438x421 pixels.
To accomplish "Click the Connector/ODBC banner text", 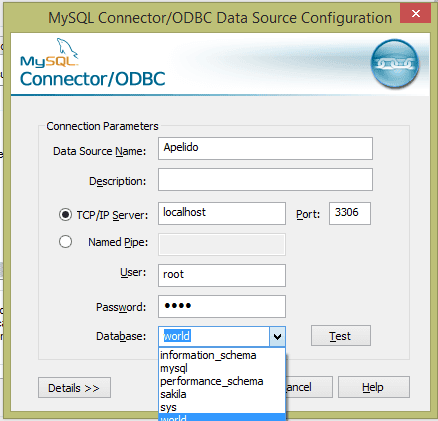I will [x=93, y=79].
